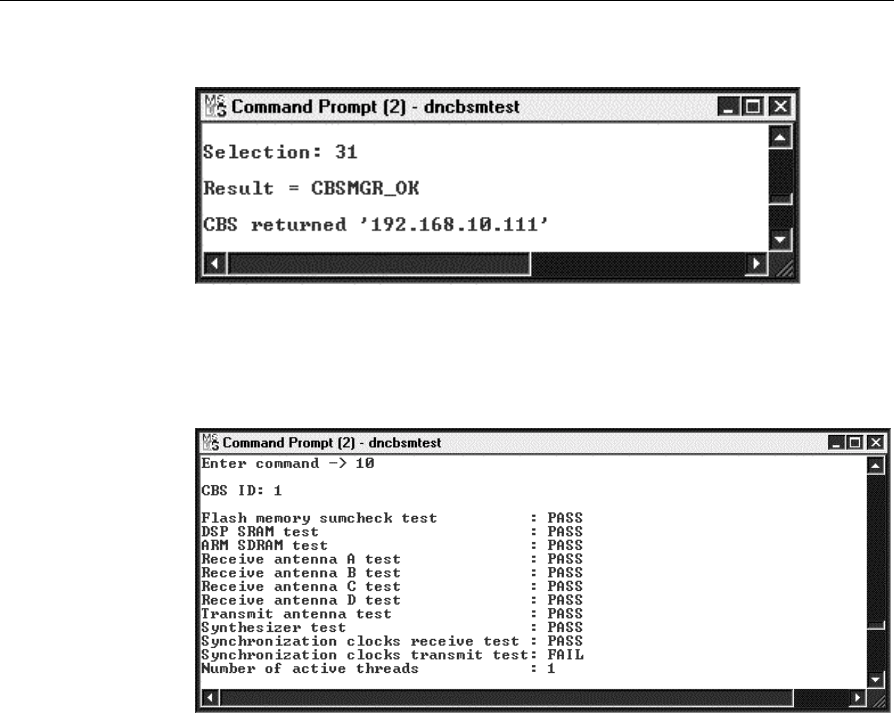Screen dimensions: 894x713
Task: Click scroll down arrow in upper window
Action: 780,239
